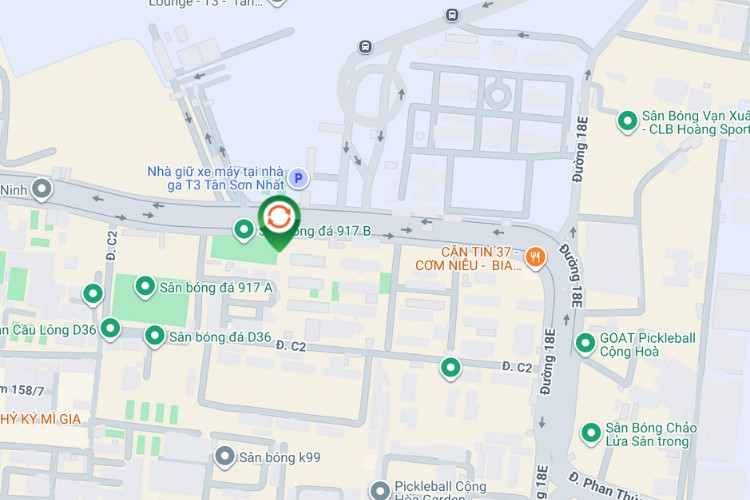Click the lower bus stop icon near roundabout
750x500 pixels.
tap(365, 47)
